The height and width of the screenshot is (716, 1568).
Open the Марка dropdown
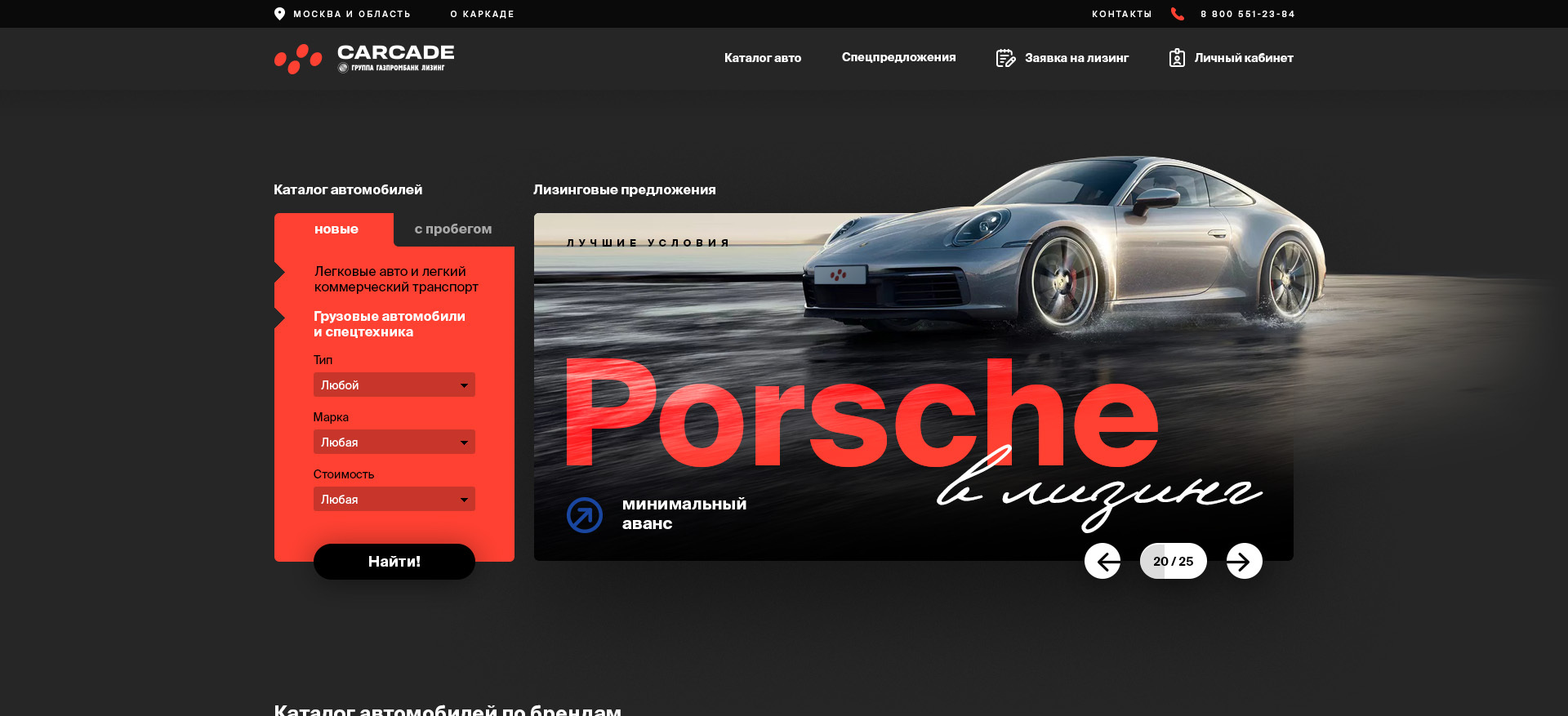click(394, 442)
